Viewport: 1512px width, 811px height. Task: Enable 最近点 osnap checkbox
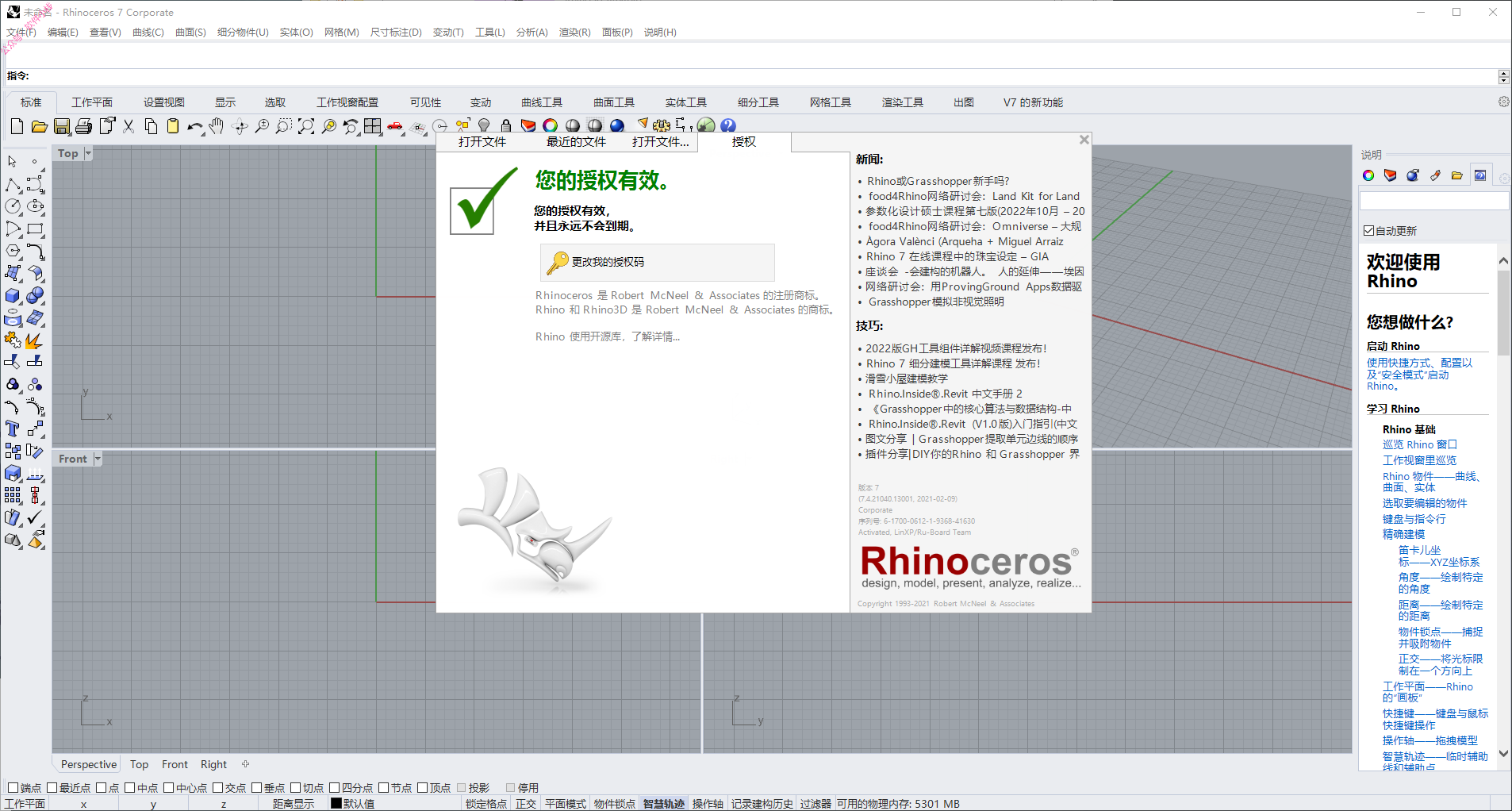click(x=52, y=788)
